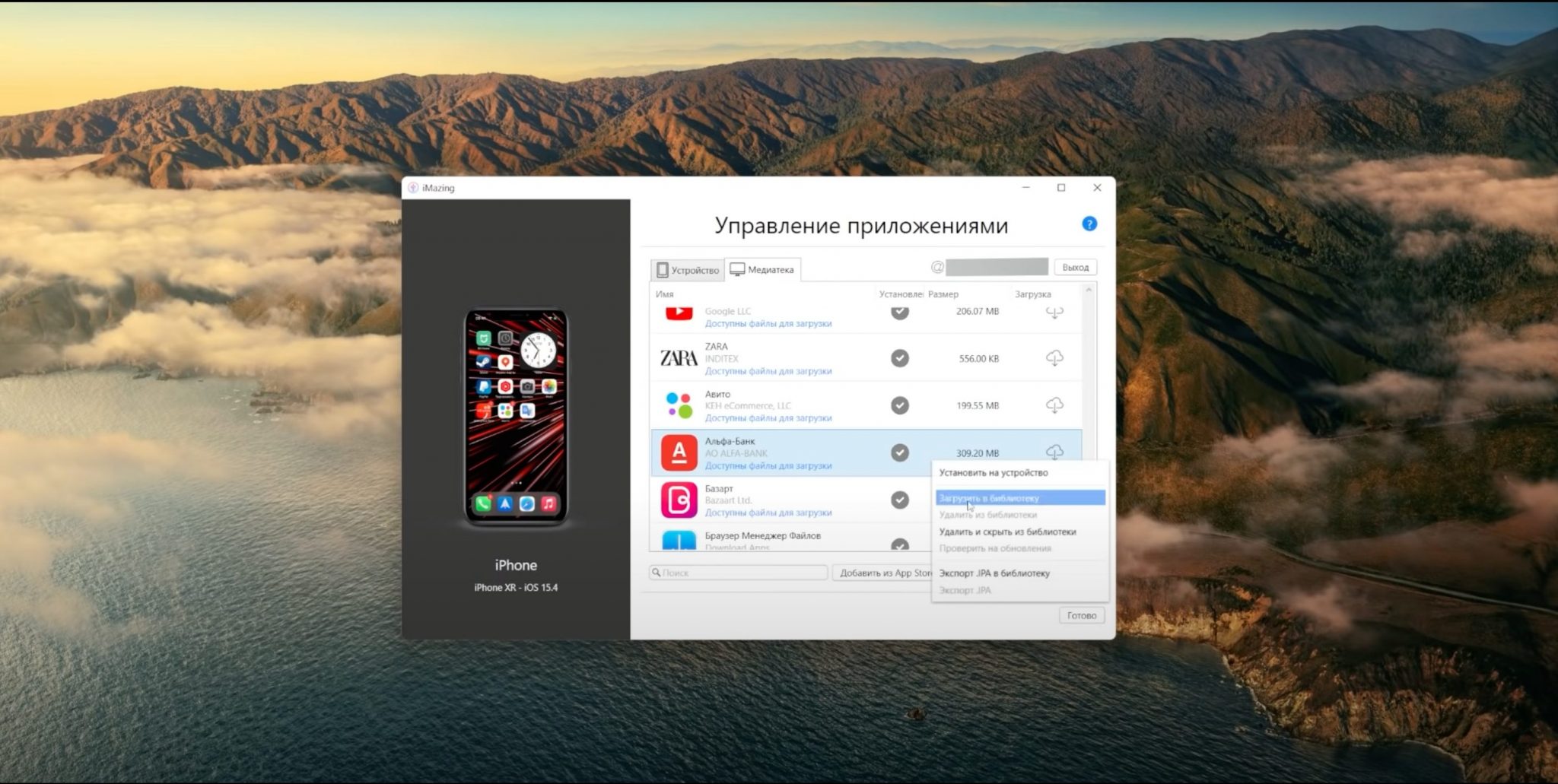
Task: Click the YouTube app icon in list
Action: click(679, 313)
